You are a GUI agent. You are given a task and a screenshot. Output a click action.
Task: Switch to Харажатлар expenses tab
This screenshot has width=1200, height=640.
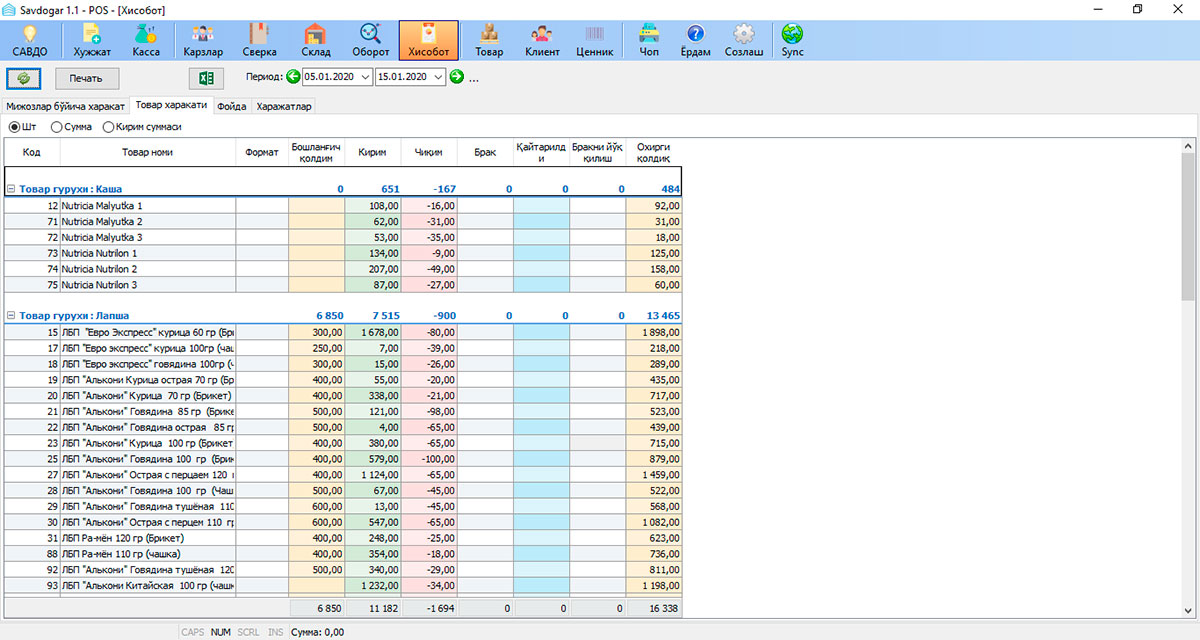coord(284,106)
